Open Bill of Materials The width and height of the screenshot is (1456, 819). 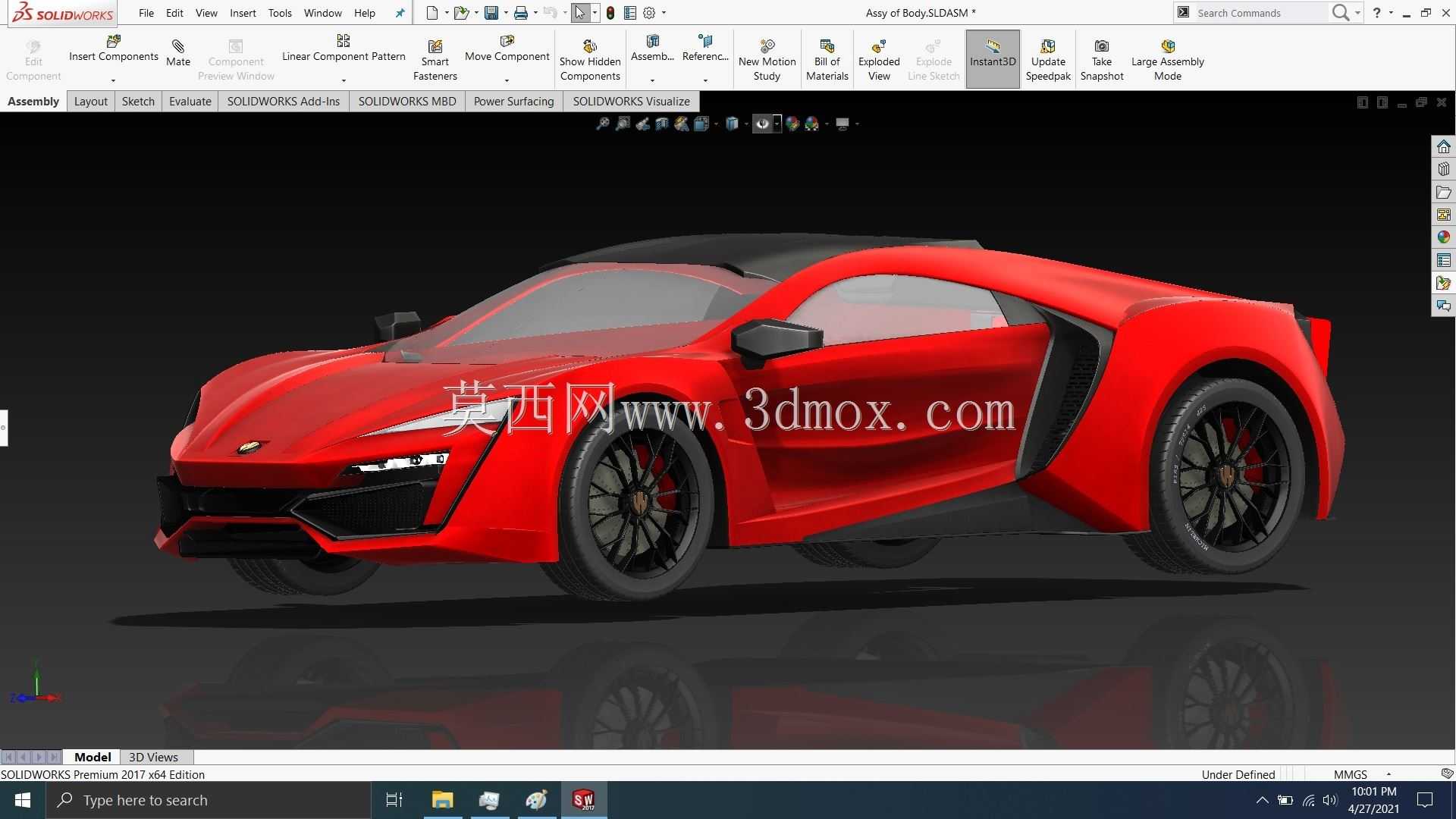click(827, 60)
